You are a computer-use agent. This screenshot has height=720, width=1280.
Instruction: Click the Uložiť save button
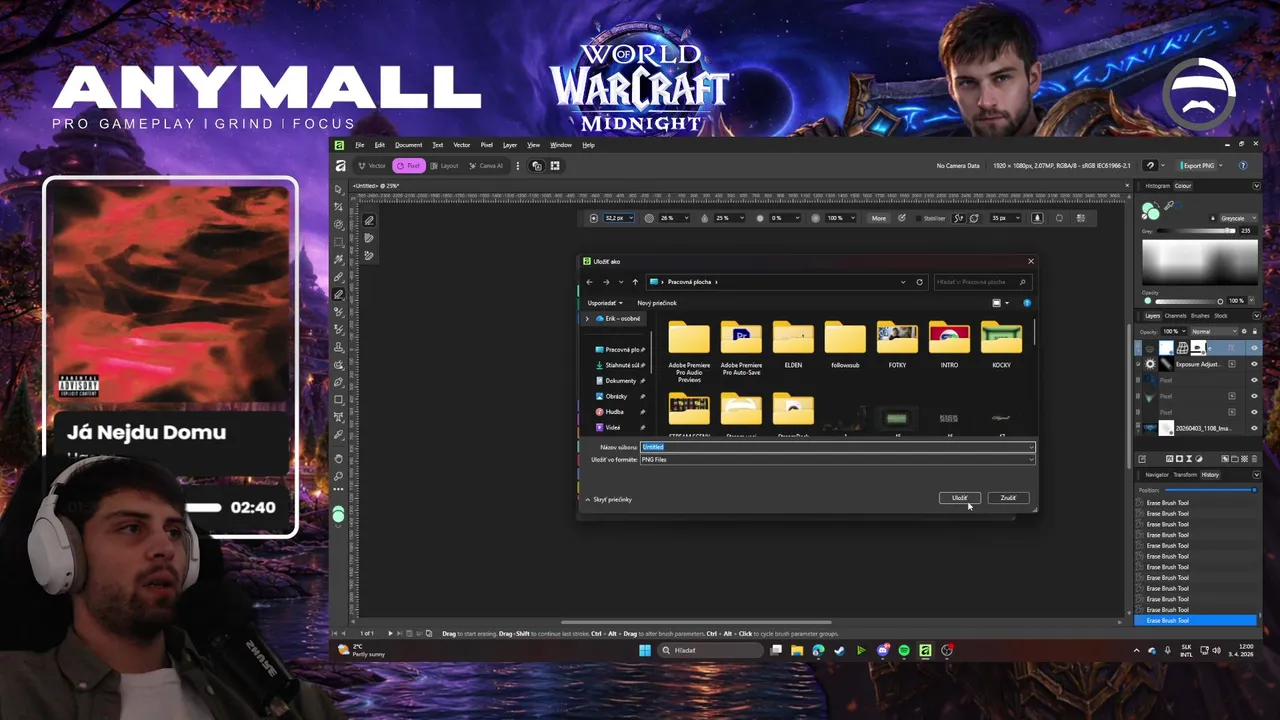(960, 498)
